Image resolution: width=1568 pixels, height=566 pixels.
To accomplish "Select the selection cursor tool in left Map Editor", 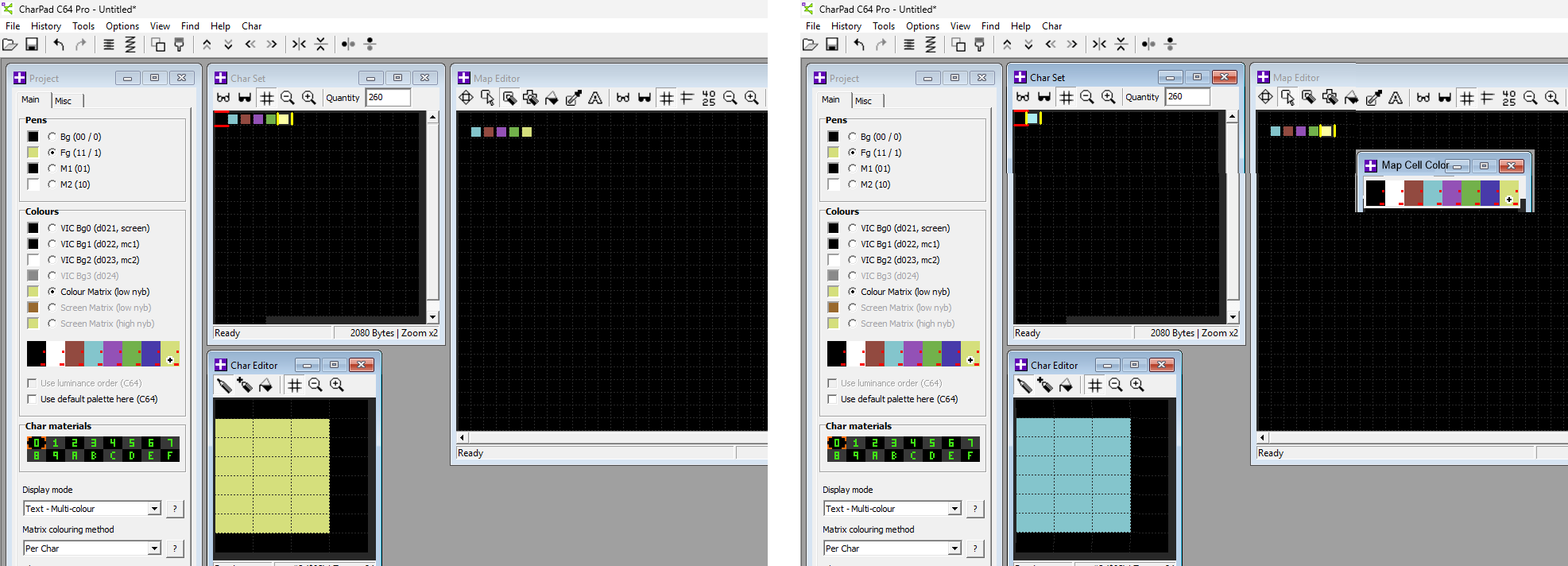I will point(487,98).
